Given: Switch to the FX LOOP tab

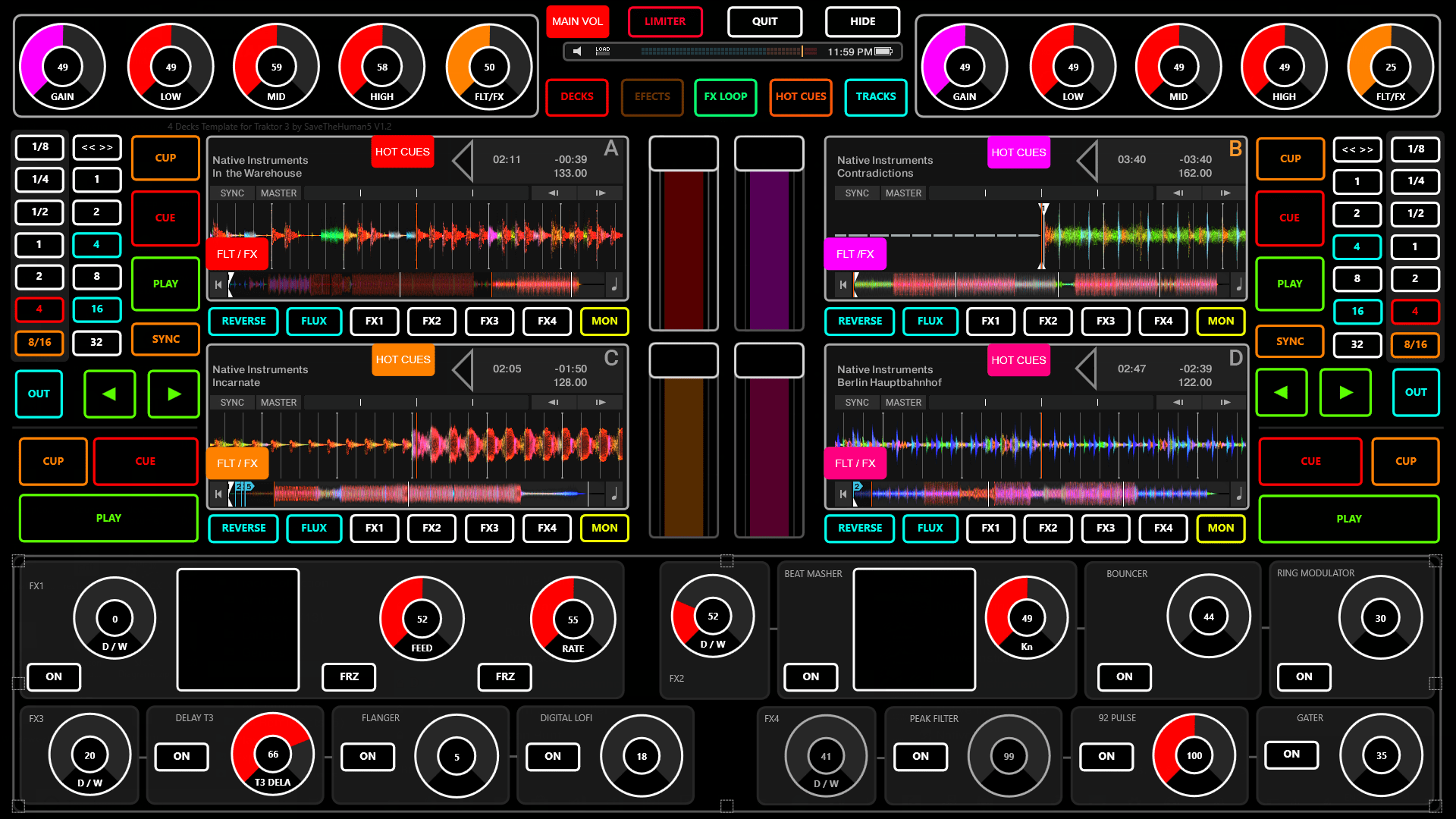Looking at the screenshot, I should coord(726,97).
